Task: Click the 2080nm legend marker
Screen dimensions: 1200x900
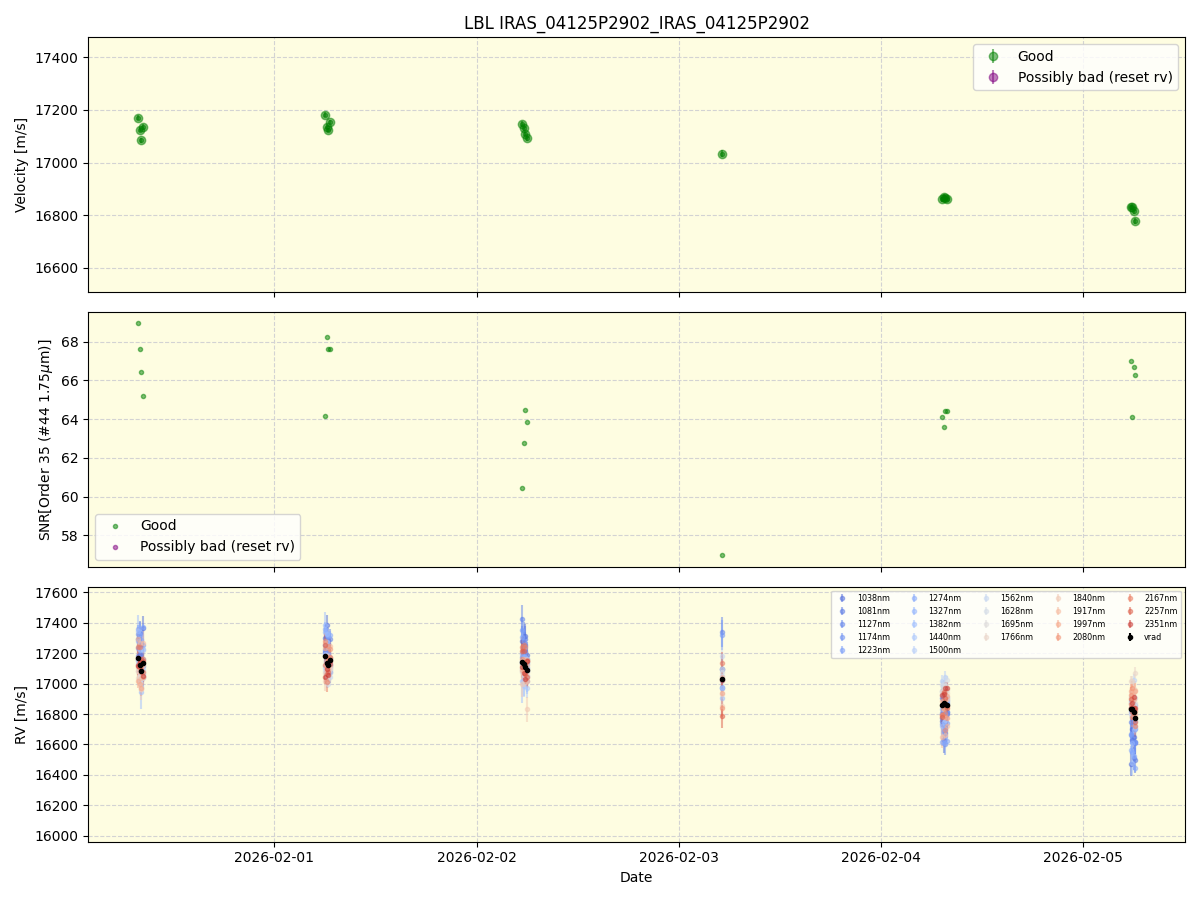Action: point(1058,637)
